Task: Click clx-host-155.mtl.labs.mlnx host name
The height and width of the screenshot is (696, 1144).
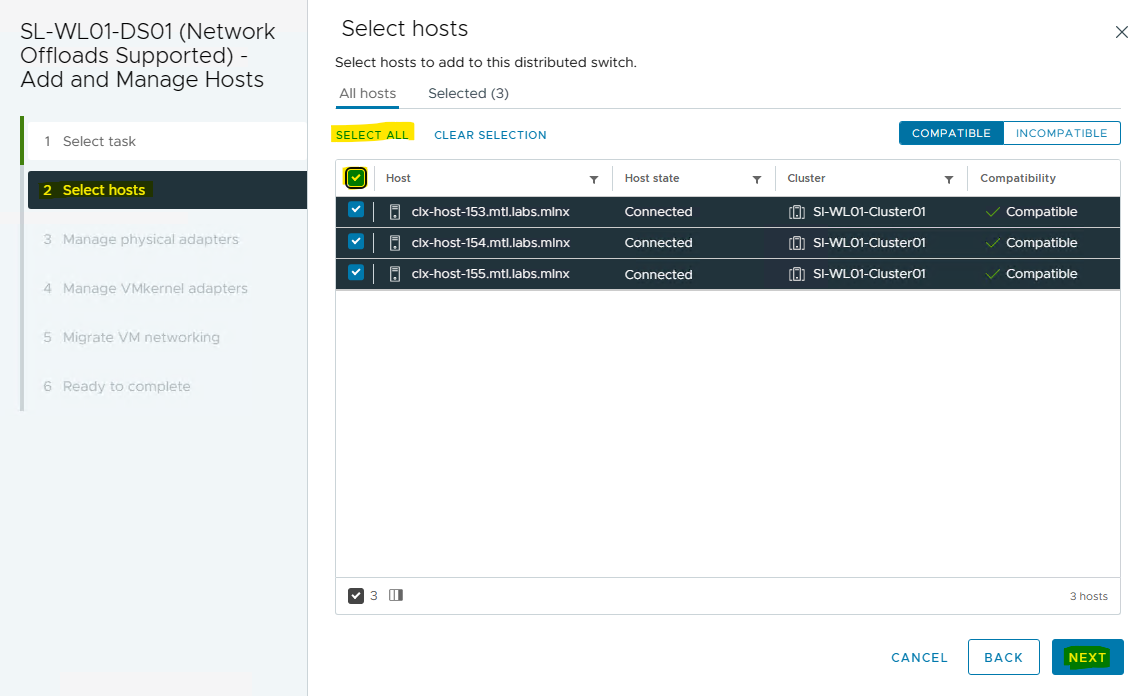Action: tap(490, 274)
